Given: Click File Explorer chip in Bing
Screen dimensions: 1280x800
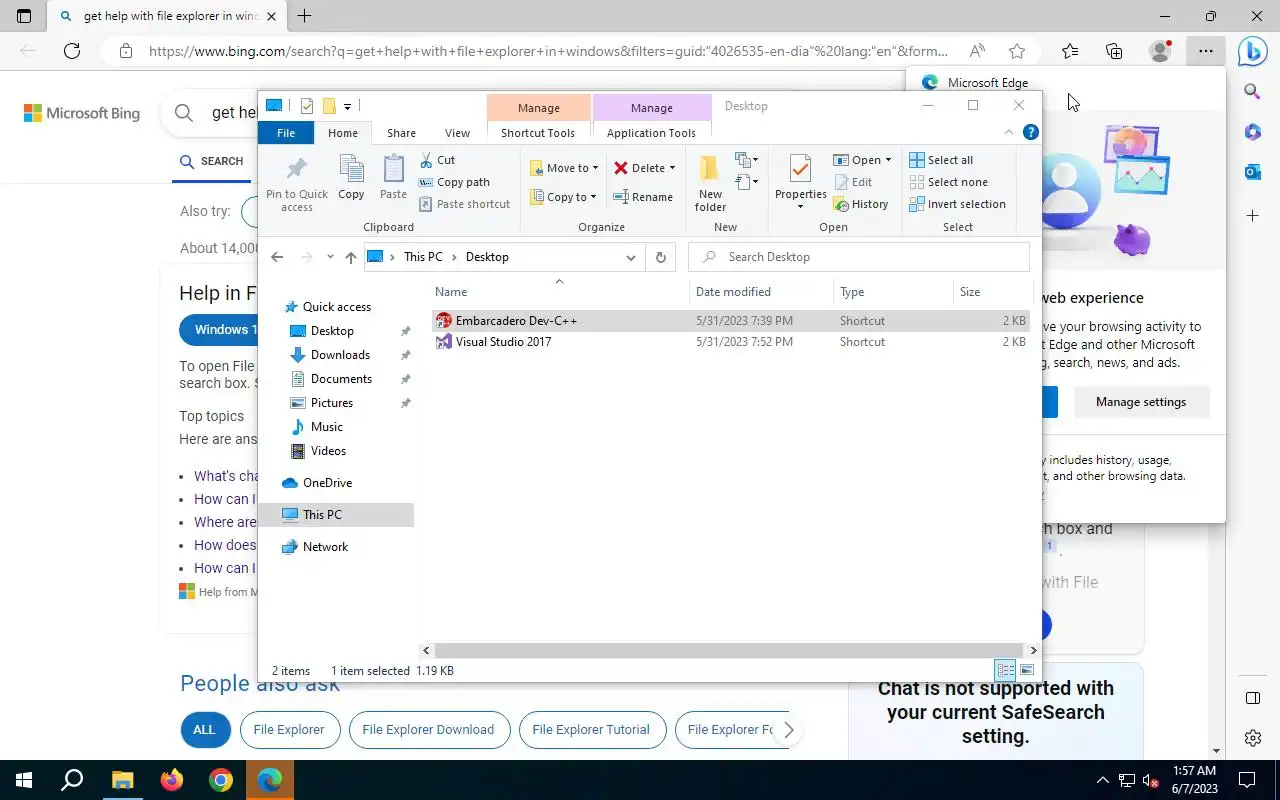Looking at the screenshot, I should [289, 730].
